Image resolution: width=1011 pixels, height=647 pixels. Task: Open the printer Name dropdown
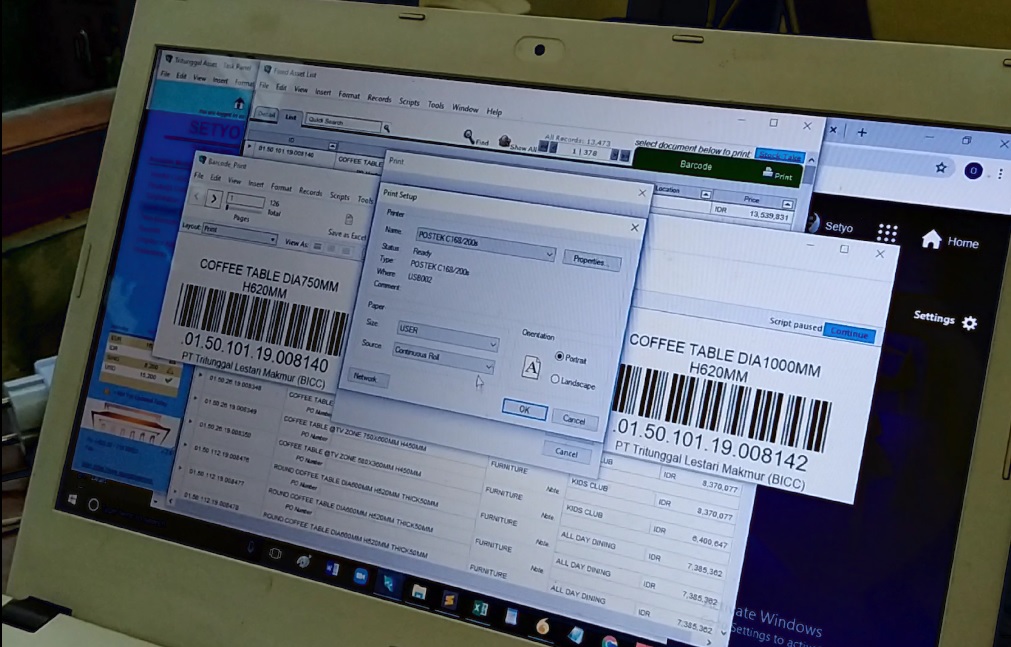point(549,255)
